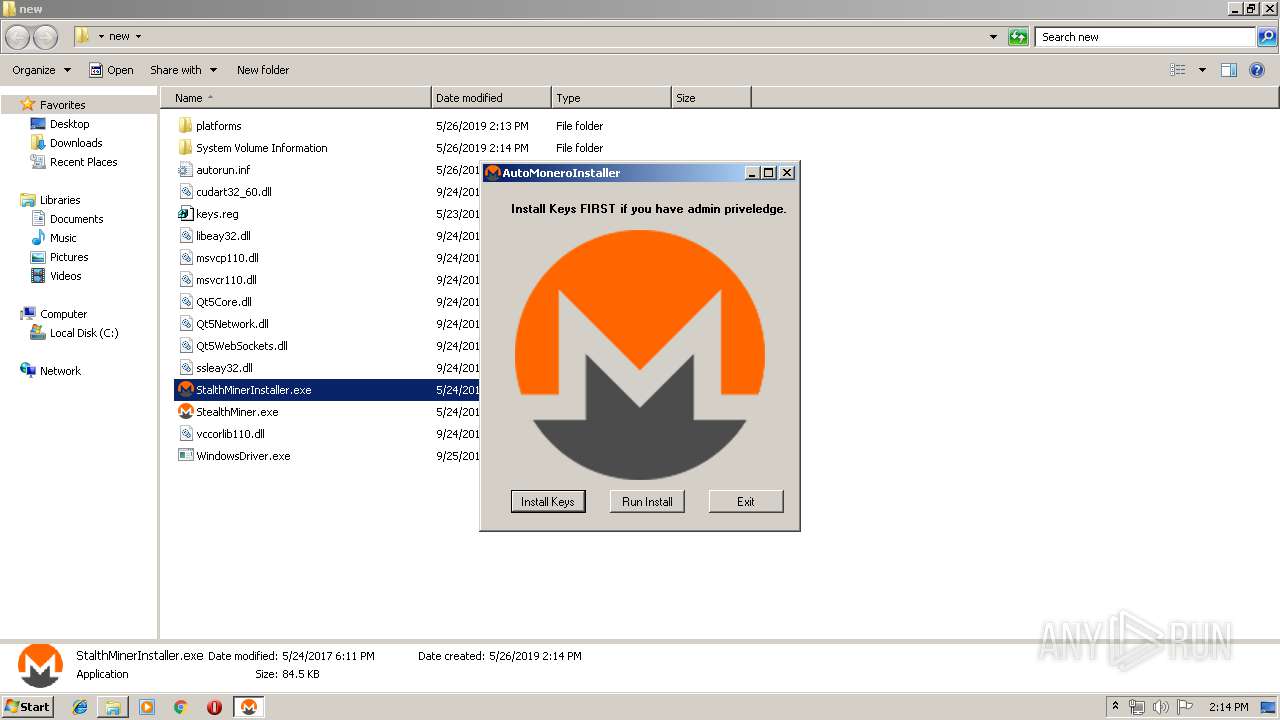Image resolution: width=1280 pixels, height=720 pixels.
Task: Open Explorer help icon
Action: click(x=1257, y=70)
